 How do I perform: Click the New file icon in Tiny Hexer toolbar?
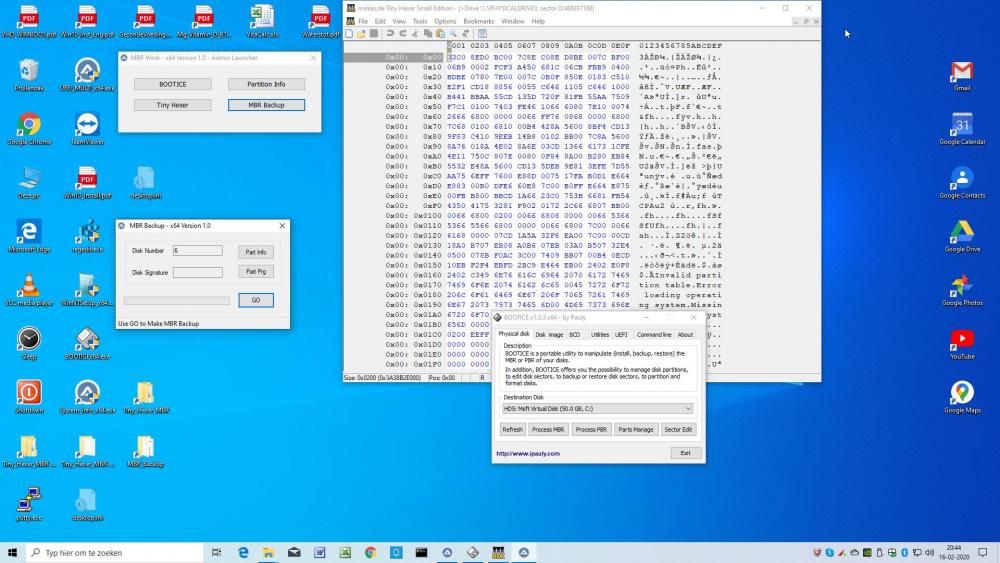point(349,33)
